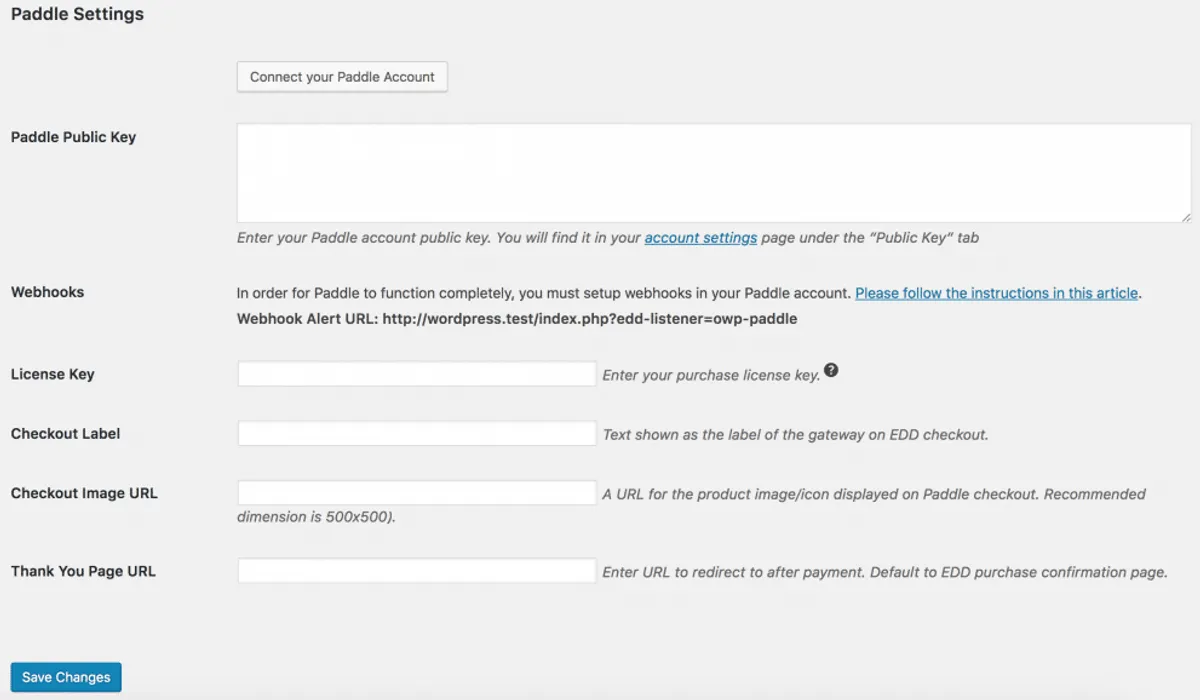Click the Thank You Page URL field
This screenshot has width=1200, height=700.
417,571
